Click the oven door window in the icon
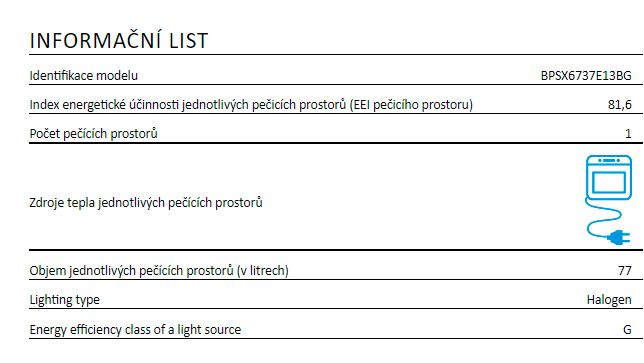Image resolution: width=644 pixels, height=363 pixels. point(609,182)
